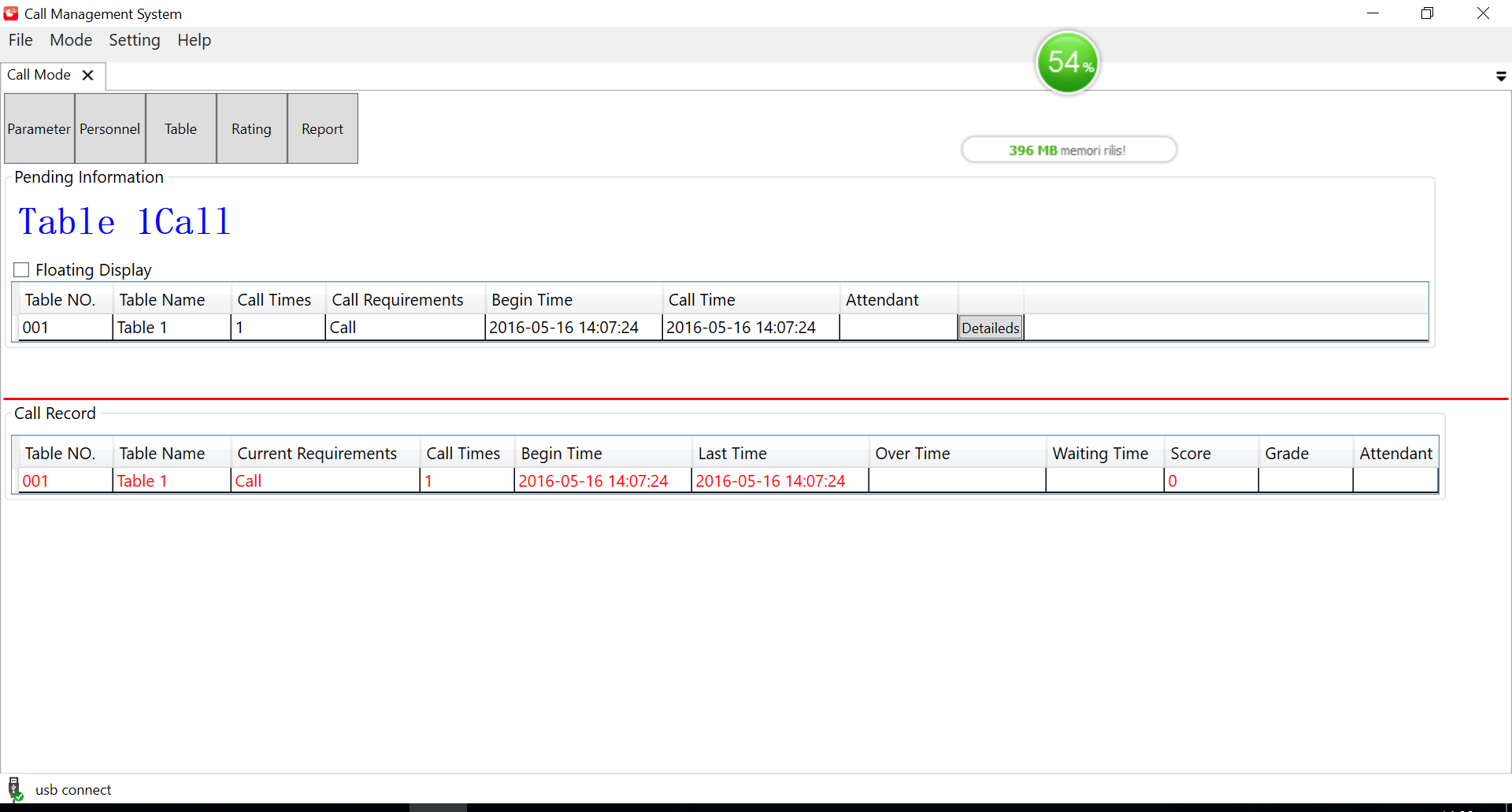Close the Call Mode tab
The height and width of the screenshot is (812, 1512).
(88, 75)
